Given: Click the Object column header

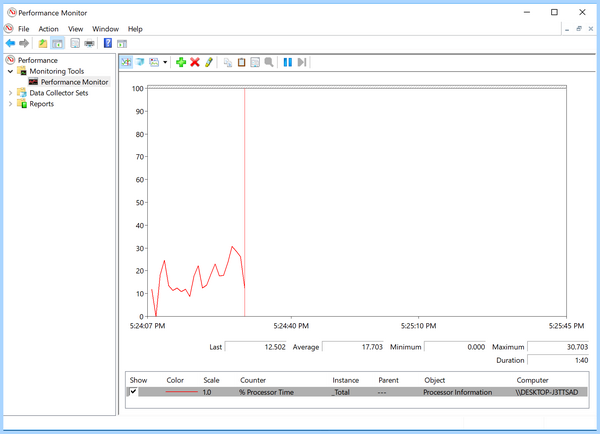Looking at the screenshot, I should pos(435,380).
